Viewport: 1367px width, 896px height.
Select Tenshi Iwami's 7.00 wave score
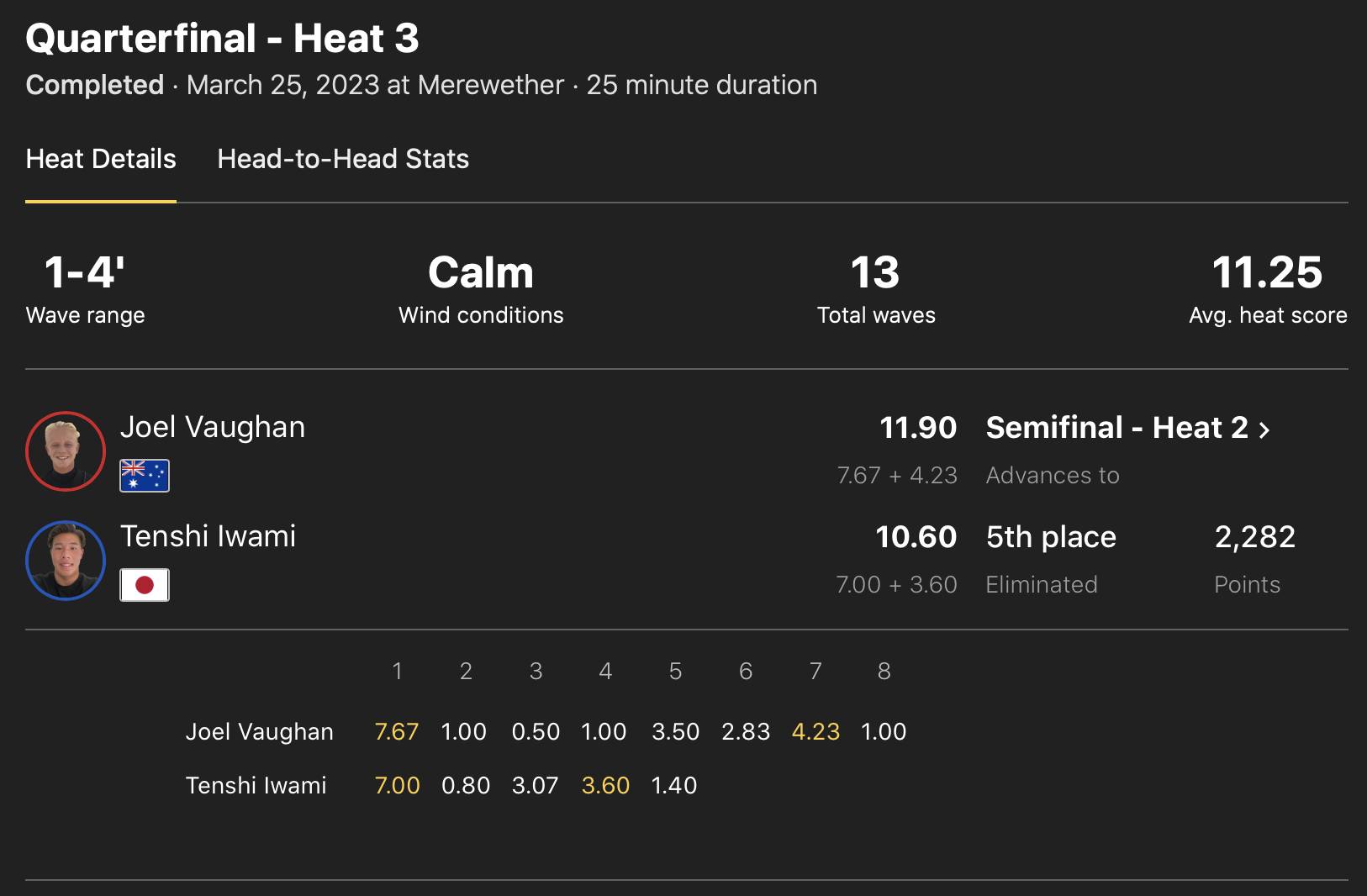pyautogui.click(x=397, y=786)
